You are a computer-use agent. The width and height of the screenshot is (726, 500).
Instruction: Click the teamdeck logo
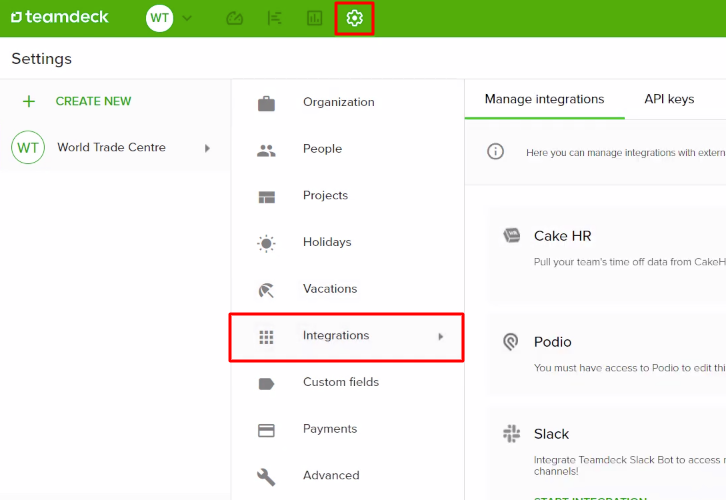59,17
